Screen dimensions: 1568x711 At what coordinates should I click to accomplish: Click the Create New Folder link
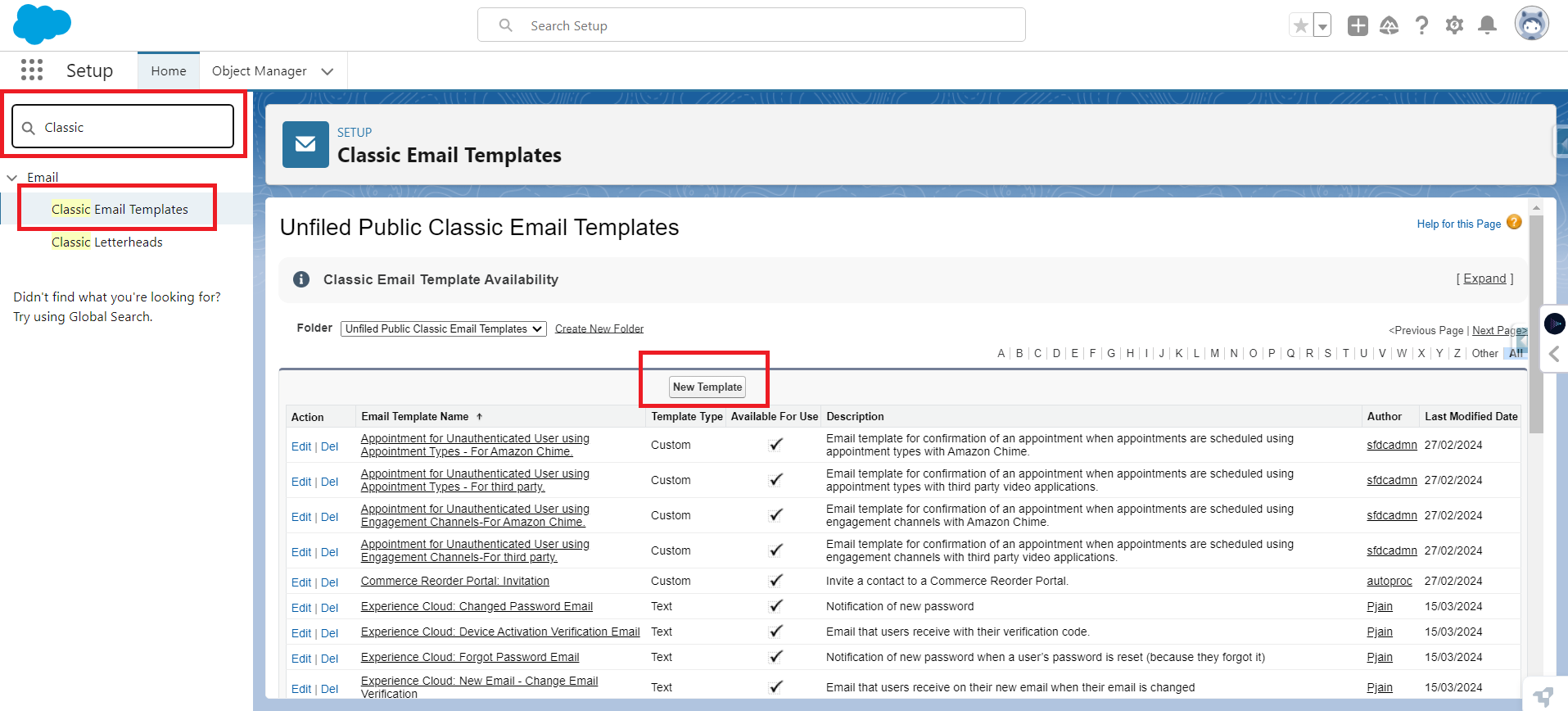(599, 328)
